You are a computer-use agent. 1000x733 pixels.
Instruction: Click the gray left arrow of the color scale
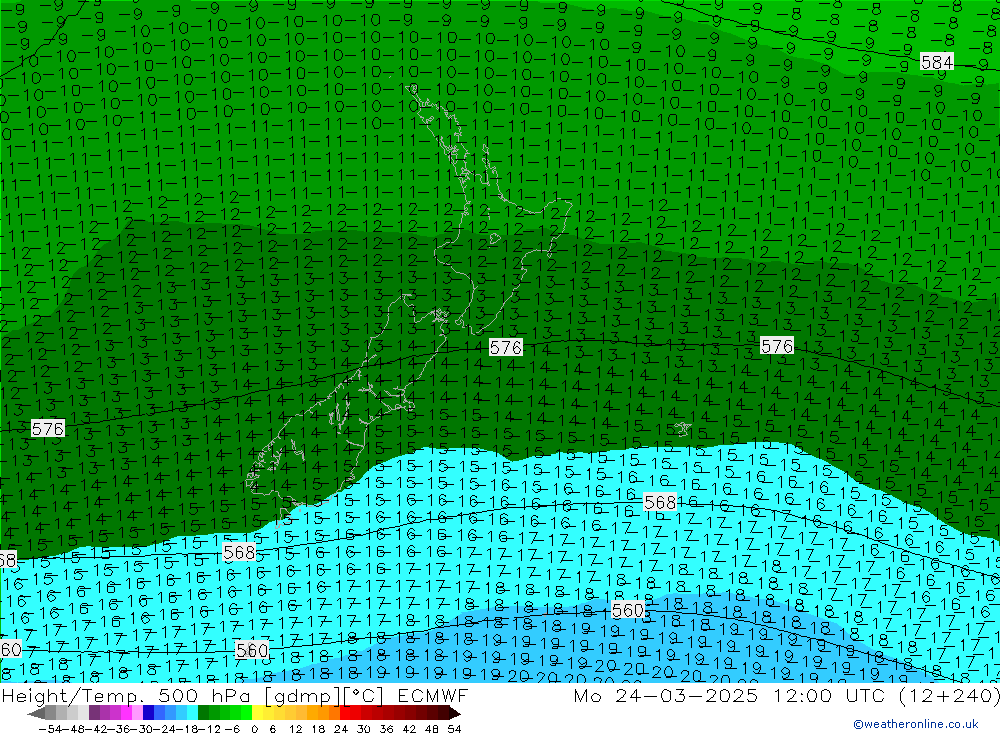[36, 714]
